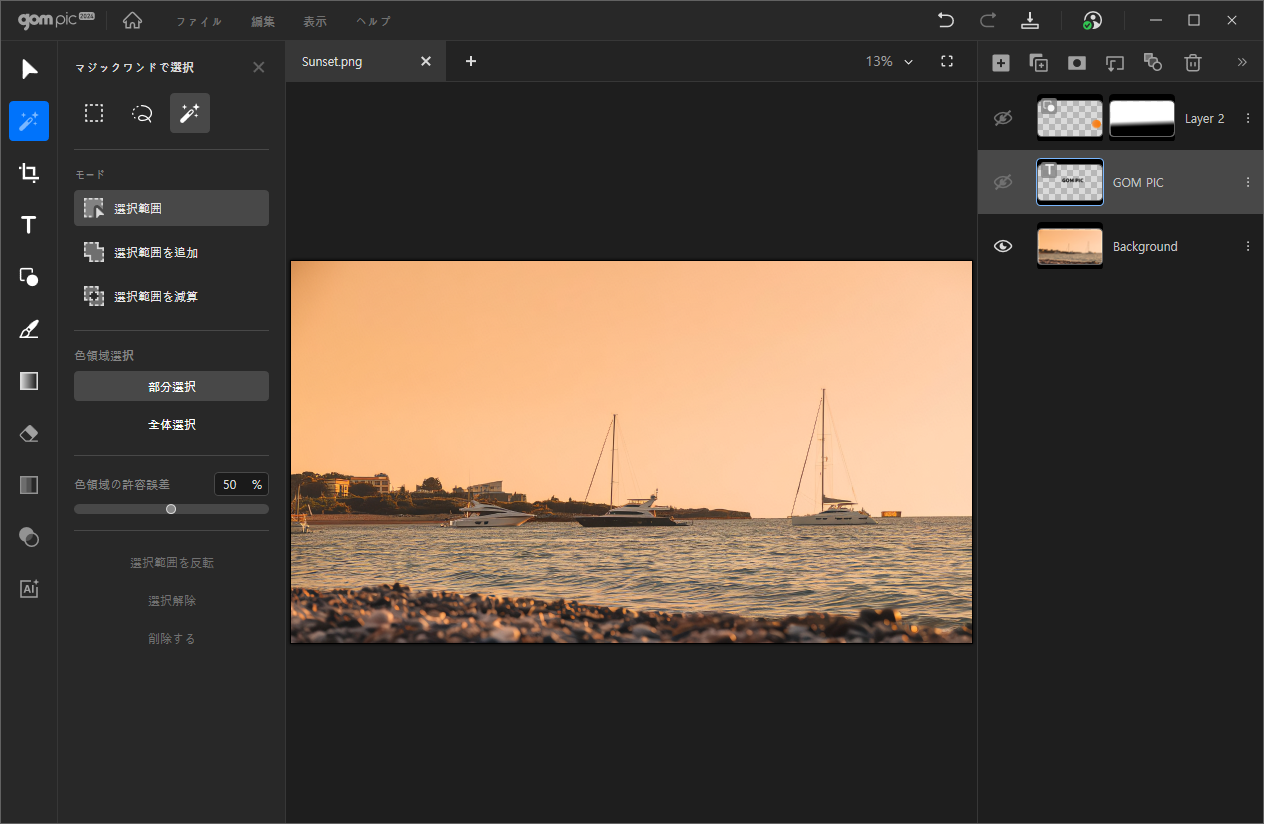This screenshot has height=824, width=1264.
Task: Open the AI tools icon
Action: click(29, 589)
